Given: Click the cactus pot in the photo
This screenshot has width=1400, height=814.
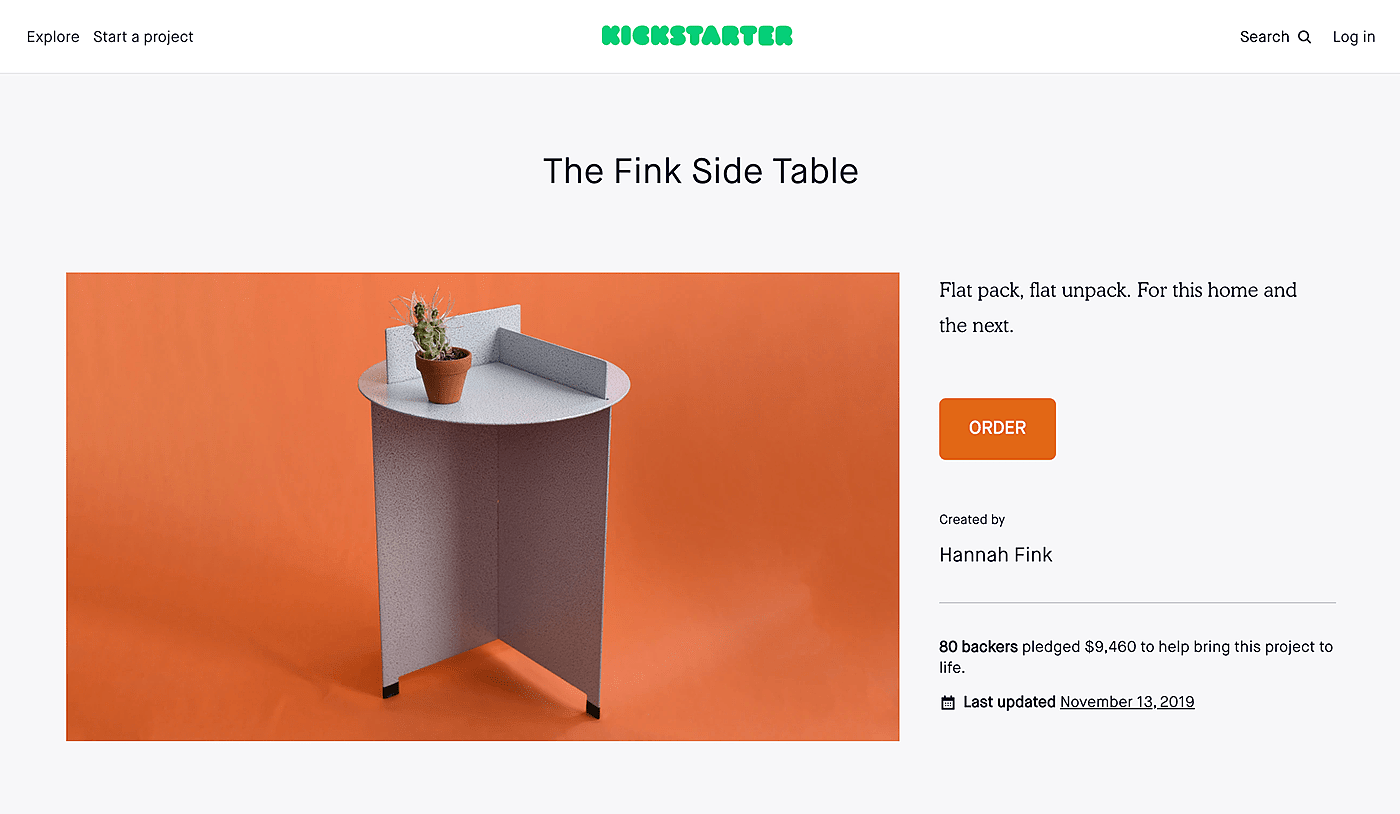Looking at the screenshot, I should click(443, 375).
